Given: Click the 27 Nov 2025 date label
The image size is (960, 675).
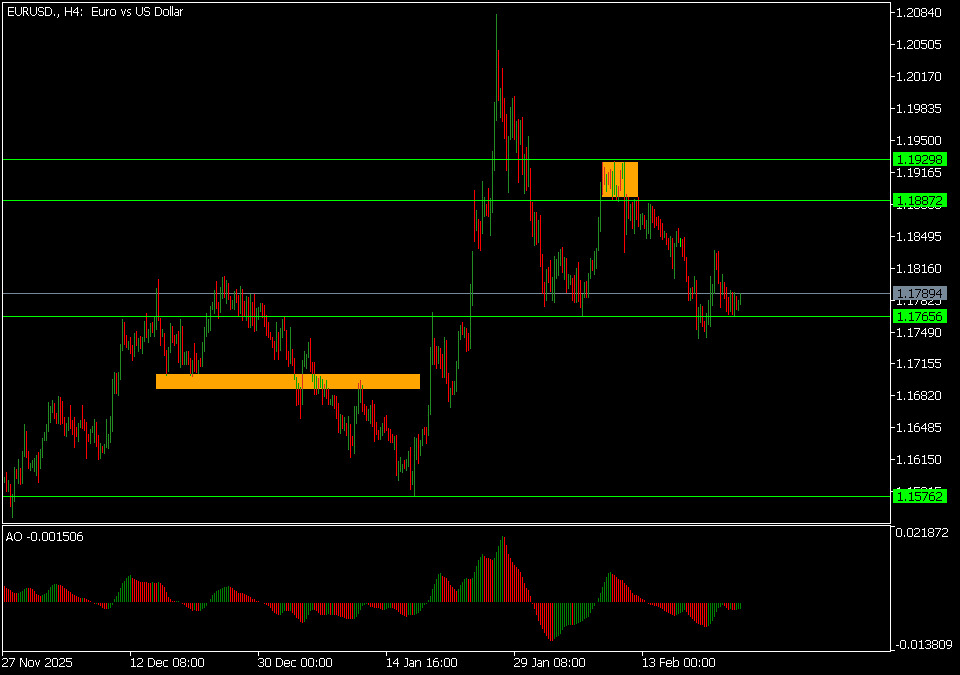Looking at the screenshot, I should pos(37,662).
